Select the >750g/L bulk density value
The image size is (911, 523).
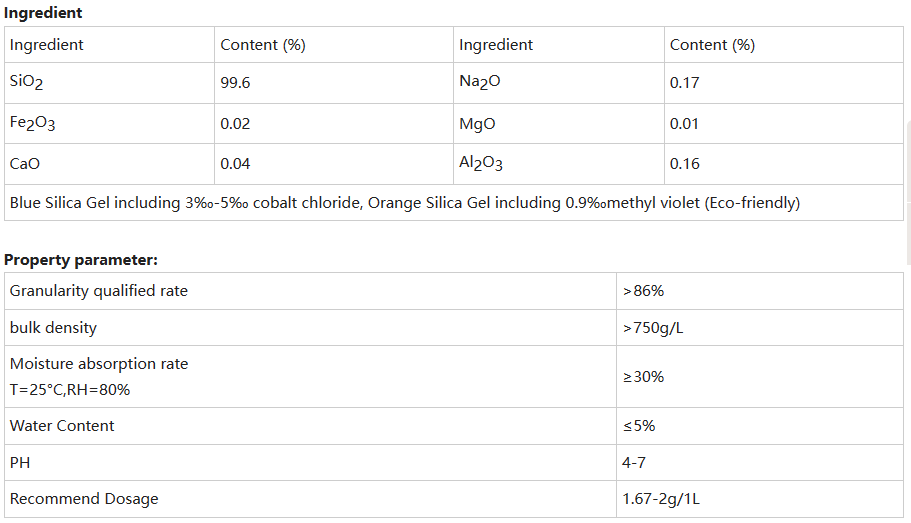pos(652,328)
